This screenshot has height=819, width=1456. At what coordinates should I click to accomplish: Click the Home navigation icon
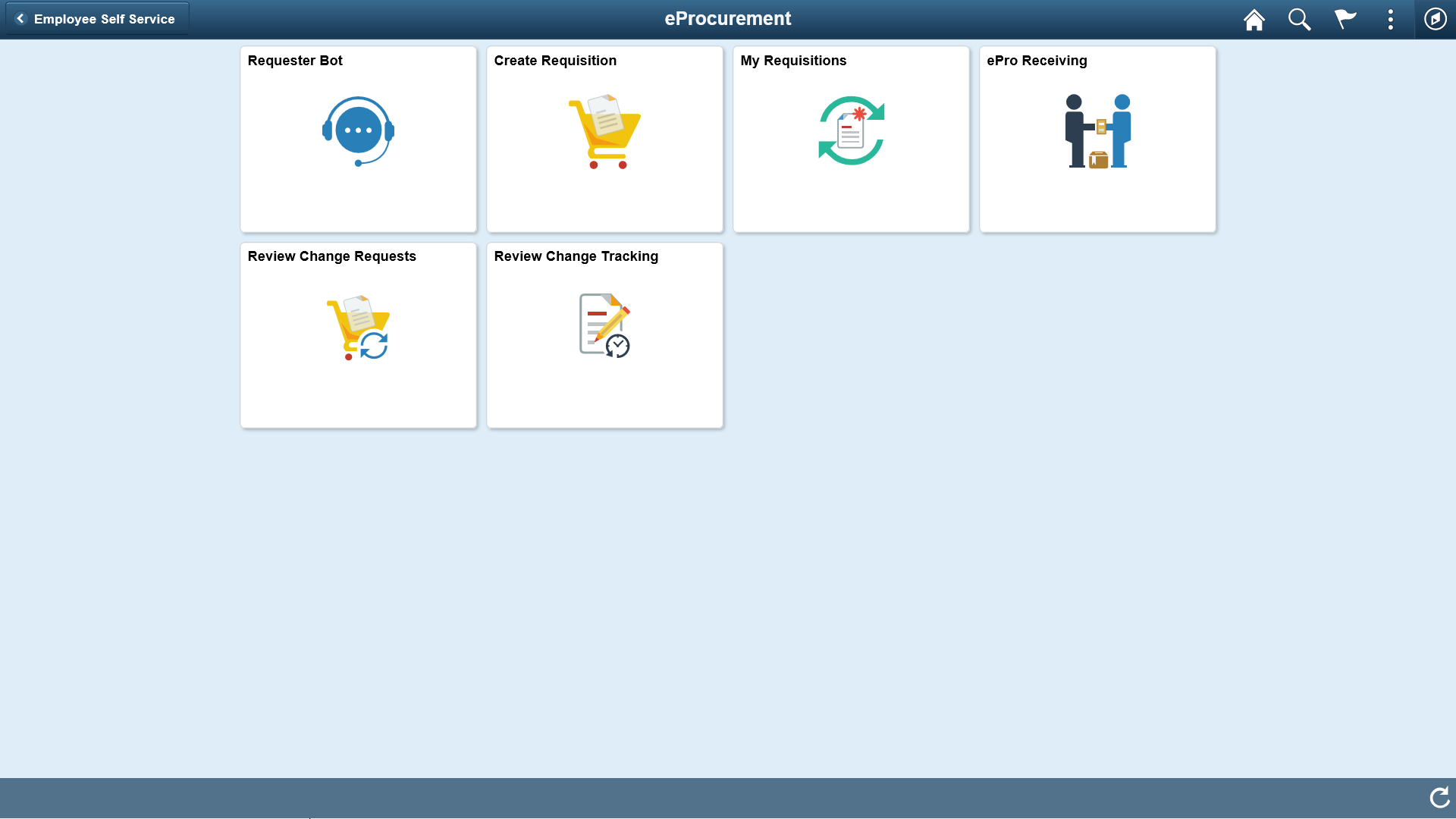click(1254, 18)
